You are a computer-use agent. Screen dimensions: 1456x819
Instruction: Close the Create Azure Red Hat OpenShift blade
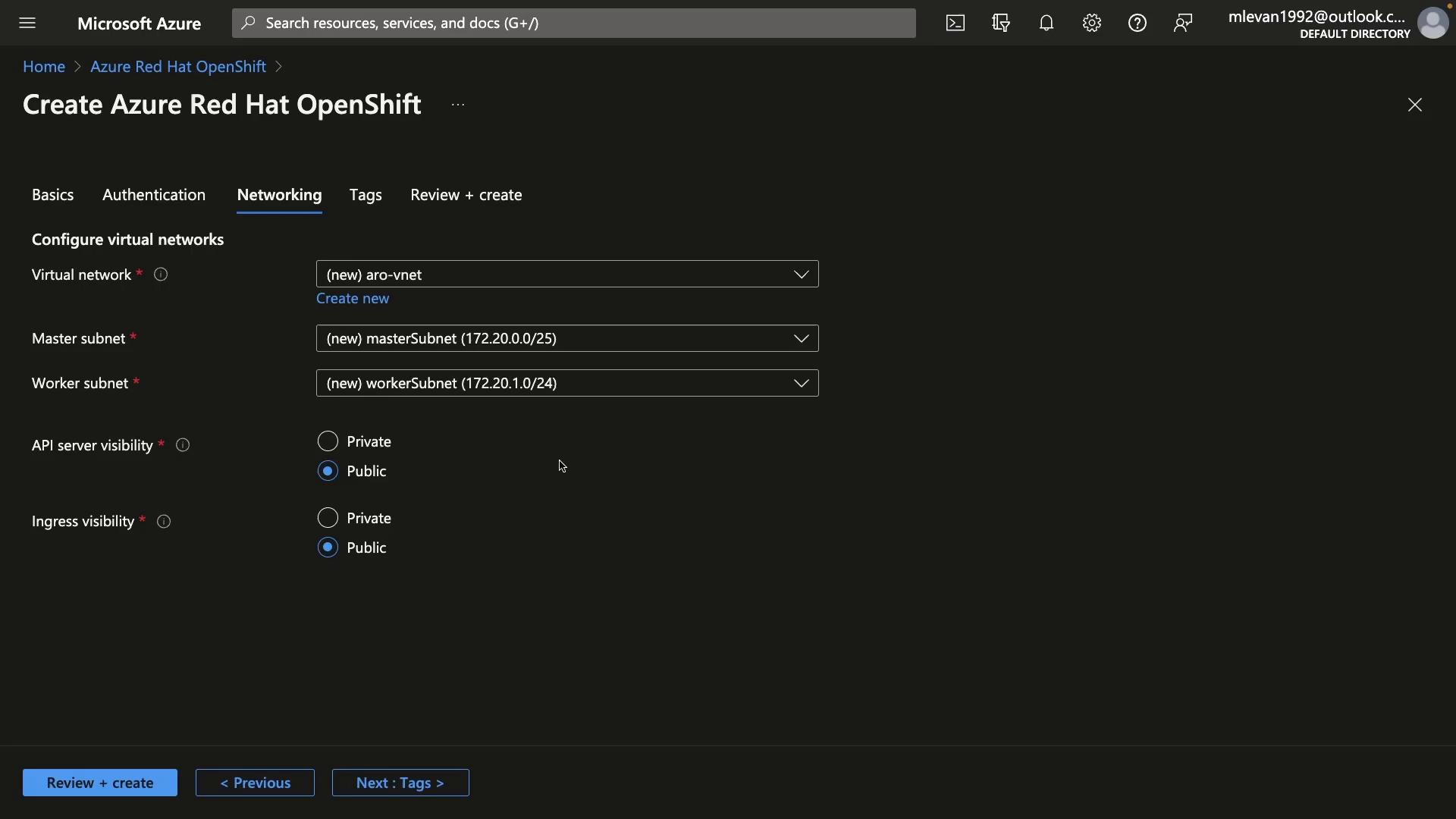(x=1415, y=105)
